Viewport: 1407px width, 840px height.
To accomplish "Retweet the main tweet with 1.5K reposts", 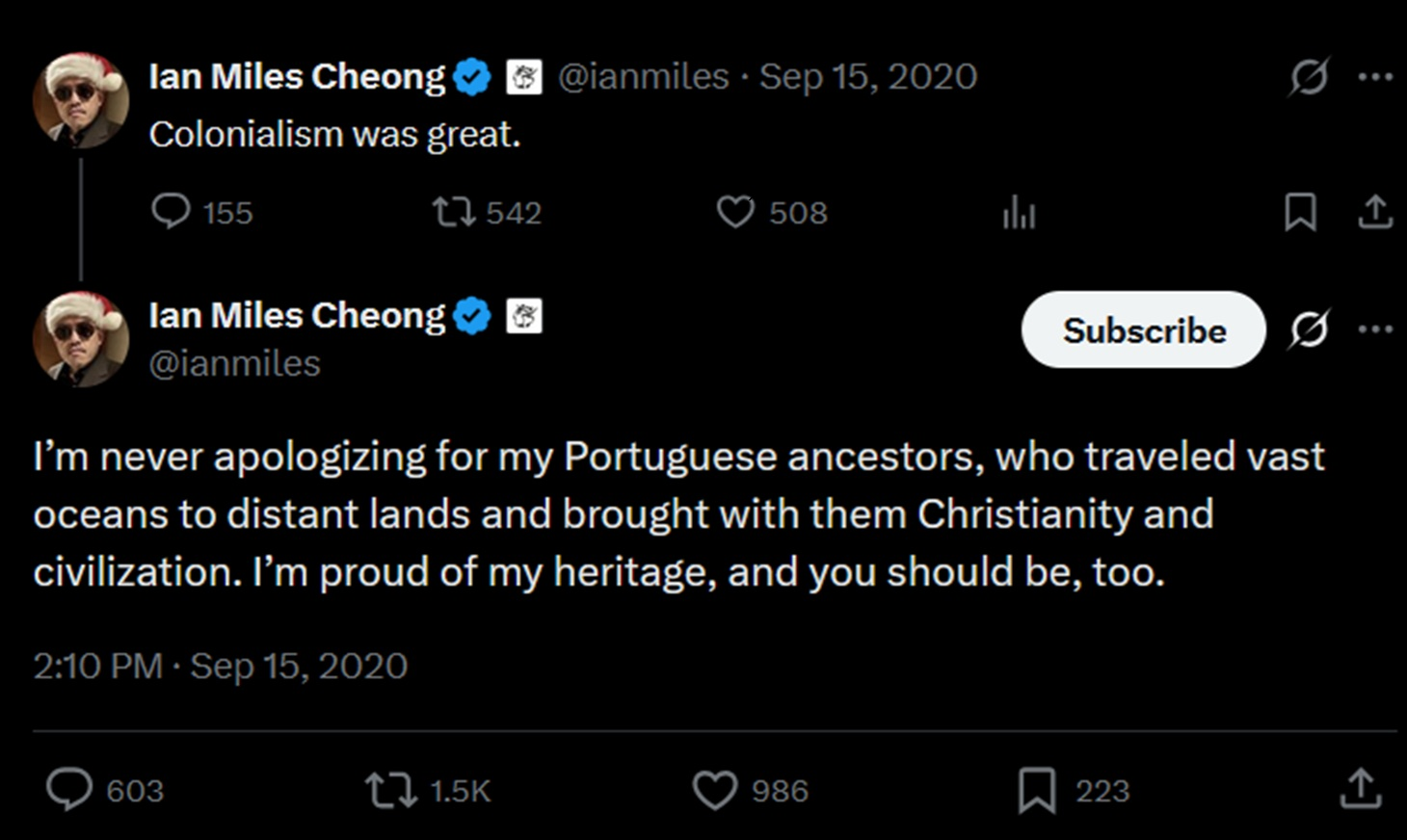I will point(391,791).
